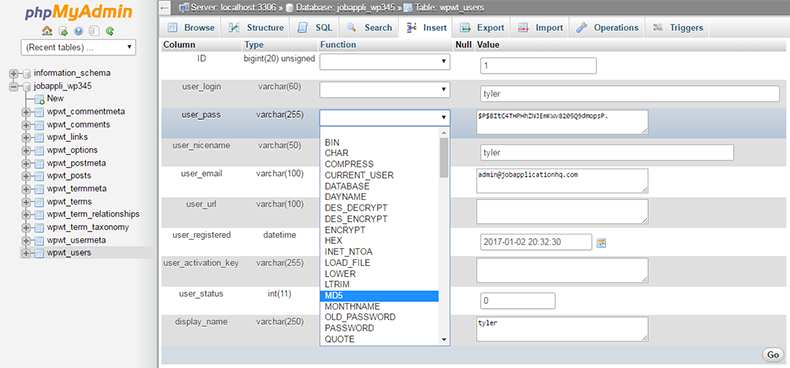Viewport: 790px width, 368px height.
Task: Click the table icon beside wpwt_options
Action: pos(39,150)
